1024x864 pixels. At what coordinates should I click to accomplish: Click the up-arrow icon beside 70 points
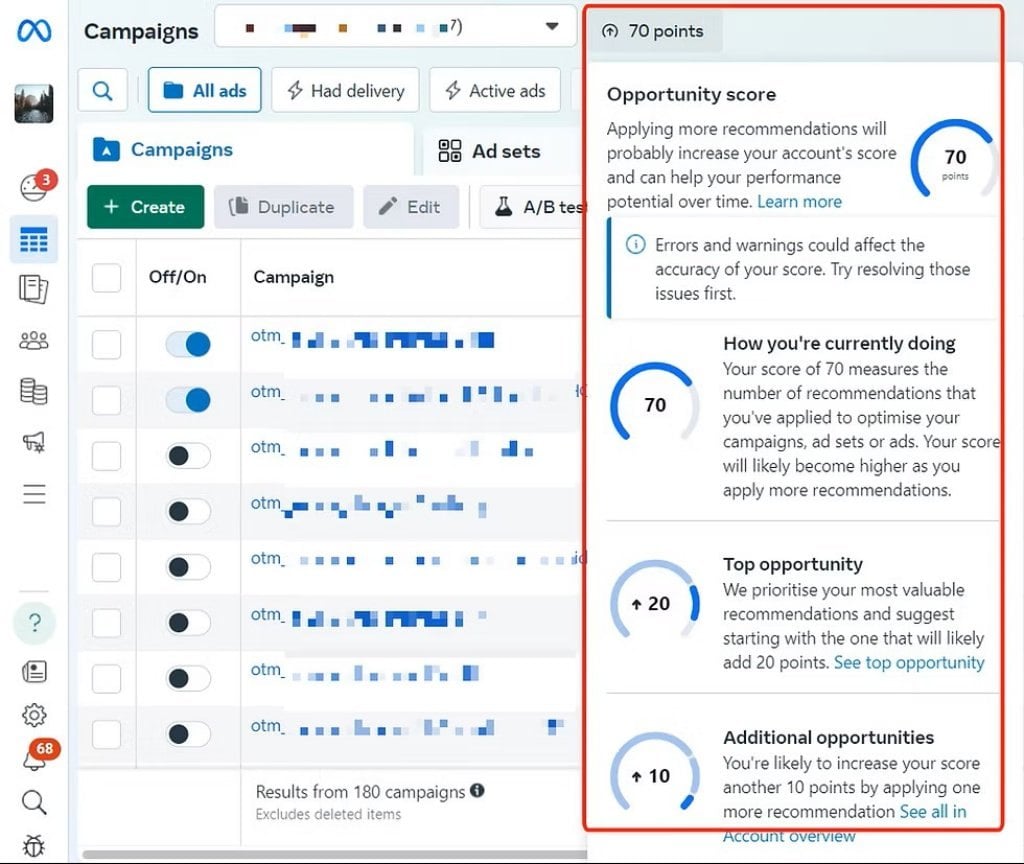pyautogui.click(x=610, y=31)
